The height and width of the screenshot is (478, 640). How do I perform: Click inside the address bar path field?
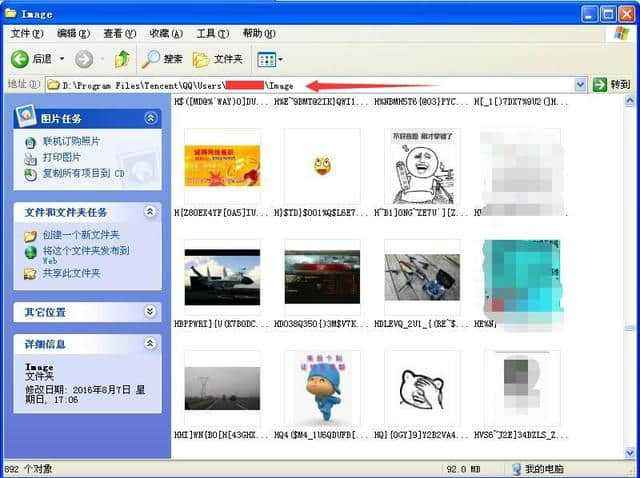pos(309,85)
